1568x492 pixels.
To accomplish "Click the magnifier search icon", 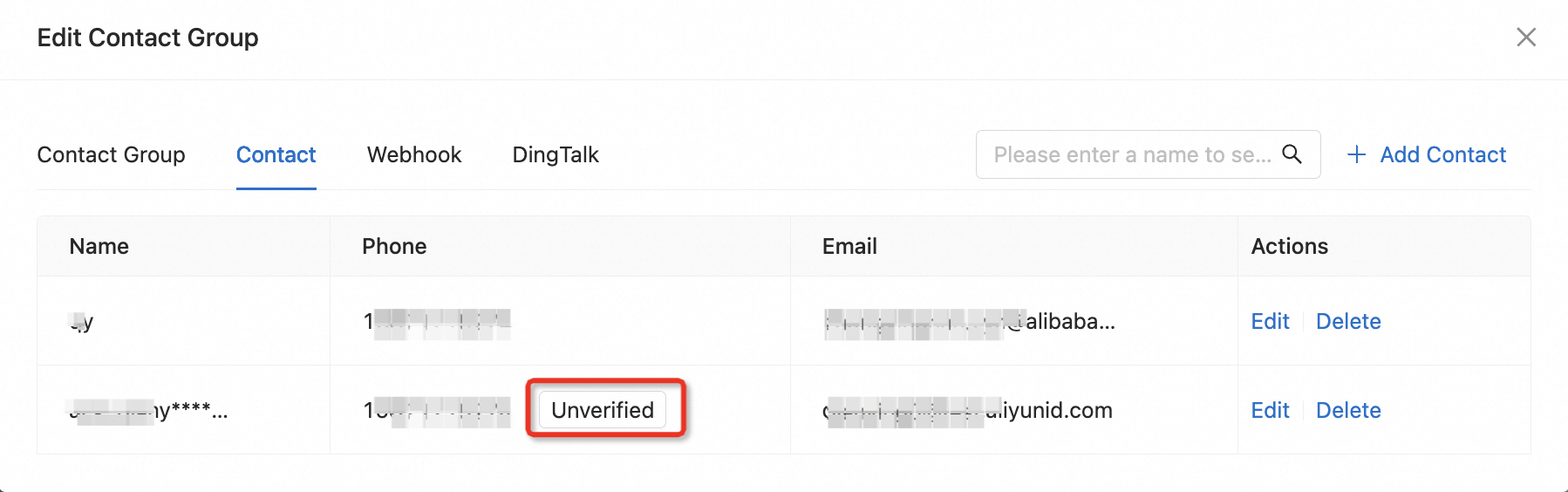I will [x=1292, y=154].
